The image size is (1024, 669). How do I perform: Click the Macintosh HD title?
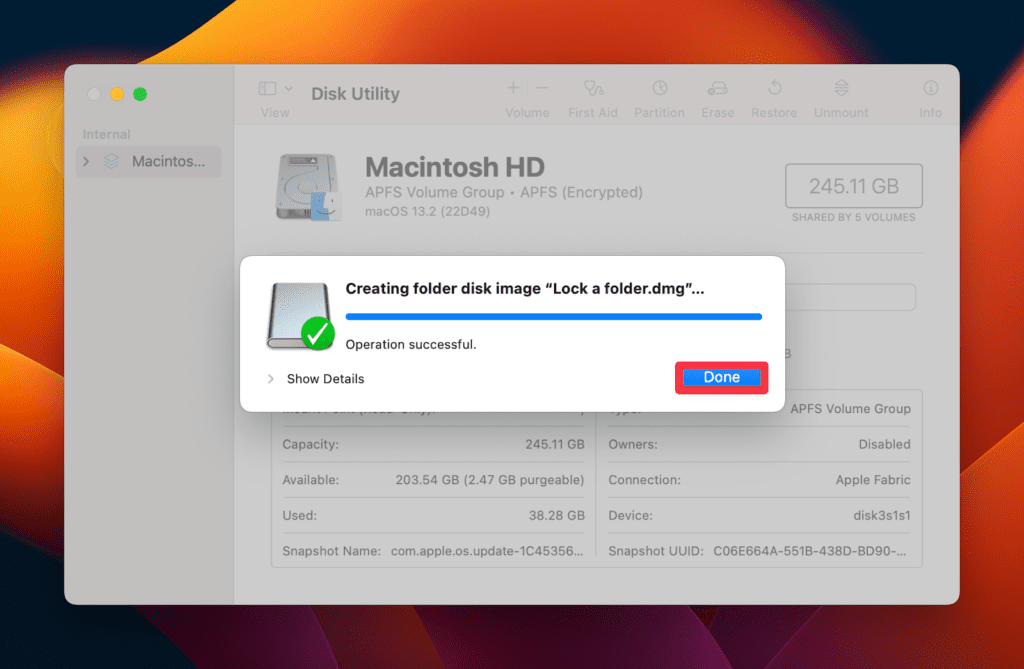[x=455, y=167]
